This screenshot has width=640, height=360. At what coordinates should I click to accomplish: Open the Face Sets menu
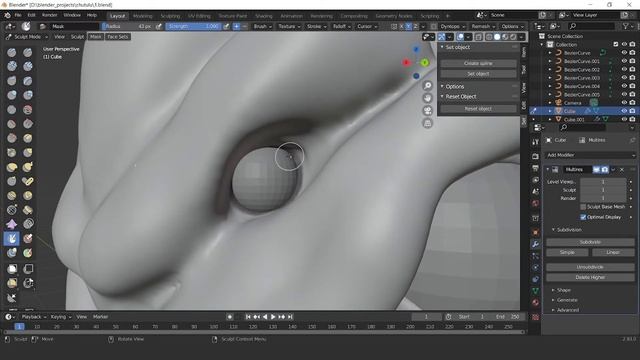(x=118, y=37)
